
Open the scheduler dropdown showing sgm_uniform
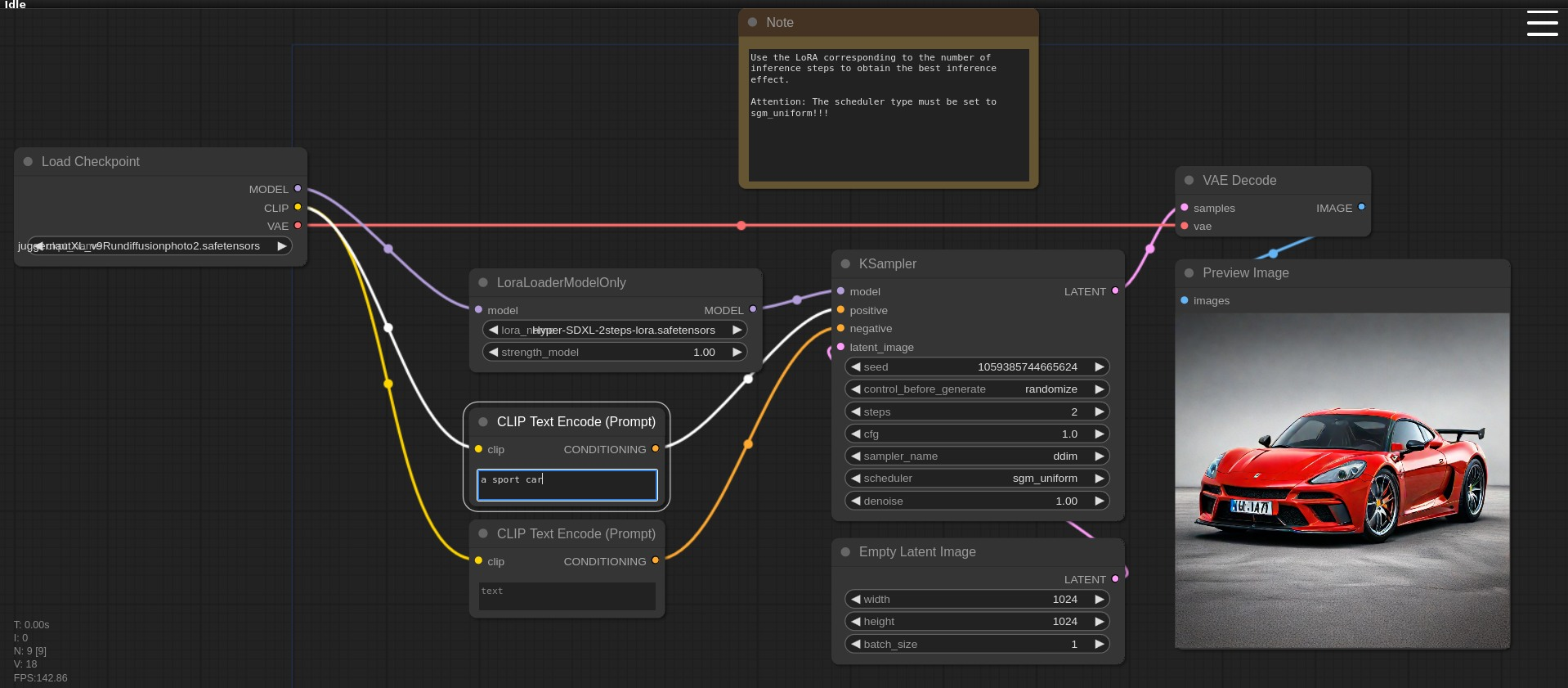976,479
